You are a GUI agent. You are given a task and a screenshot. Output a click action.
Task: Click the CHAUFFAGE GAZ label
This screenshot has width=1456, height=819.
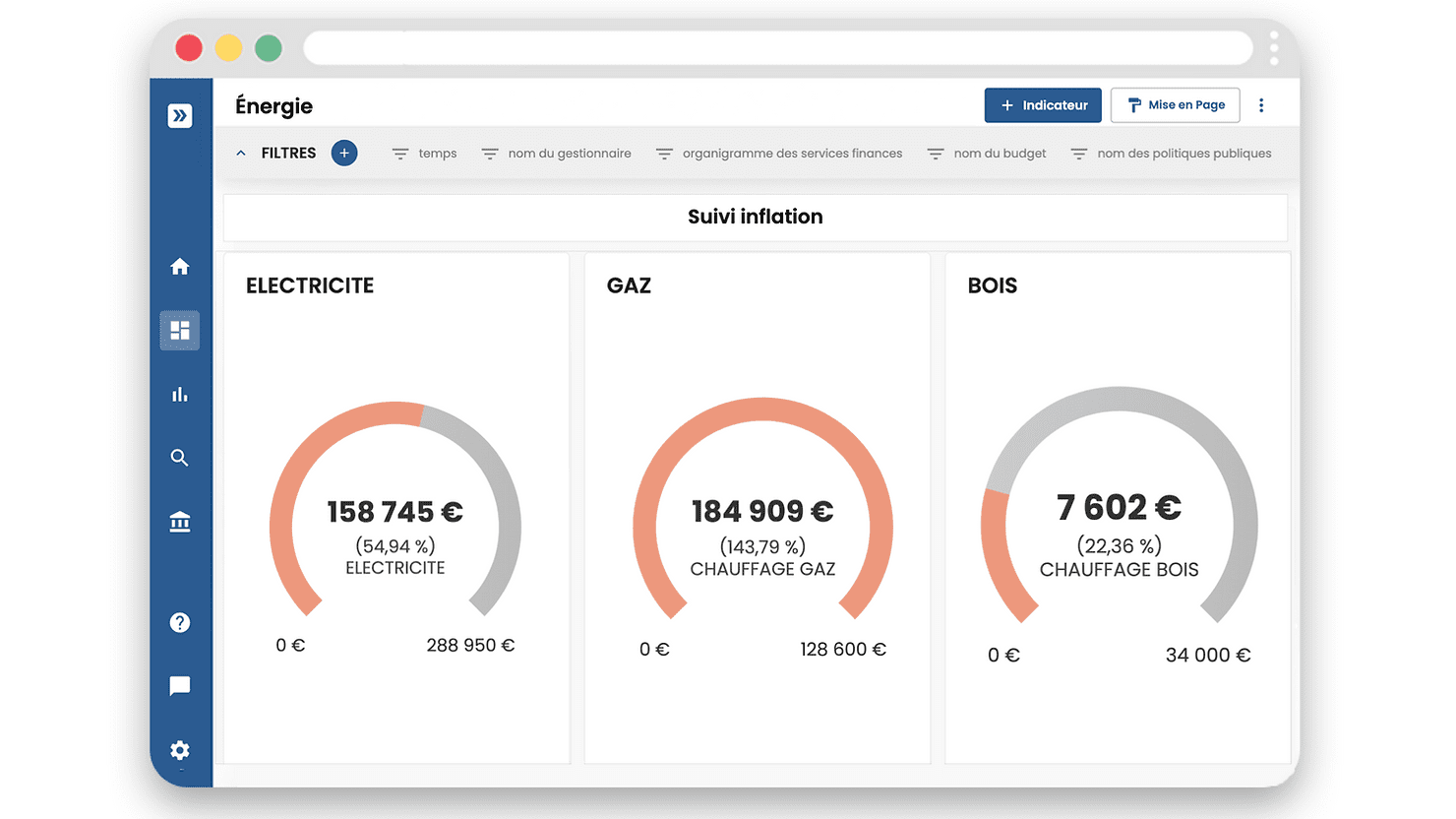pyautogui.click(x=762, y=569)
